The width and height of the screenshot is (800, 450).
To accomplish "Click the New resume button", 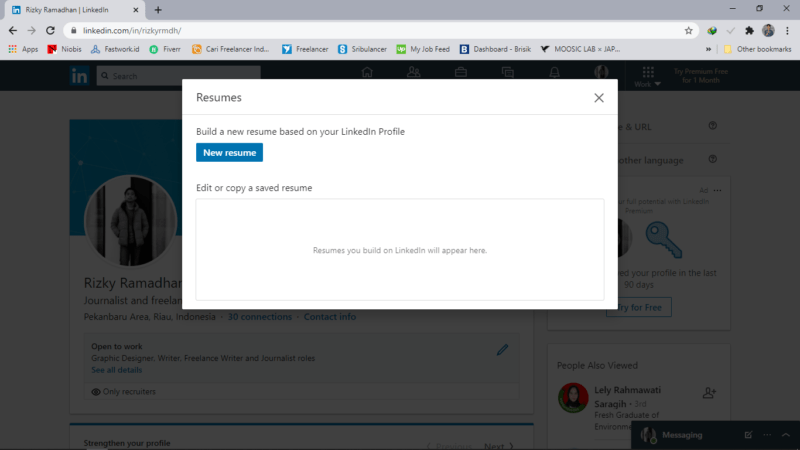I will 229,153.
